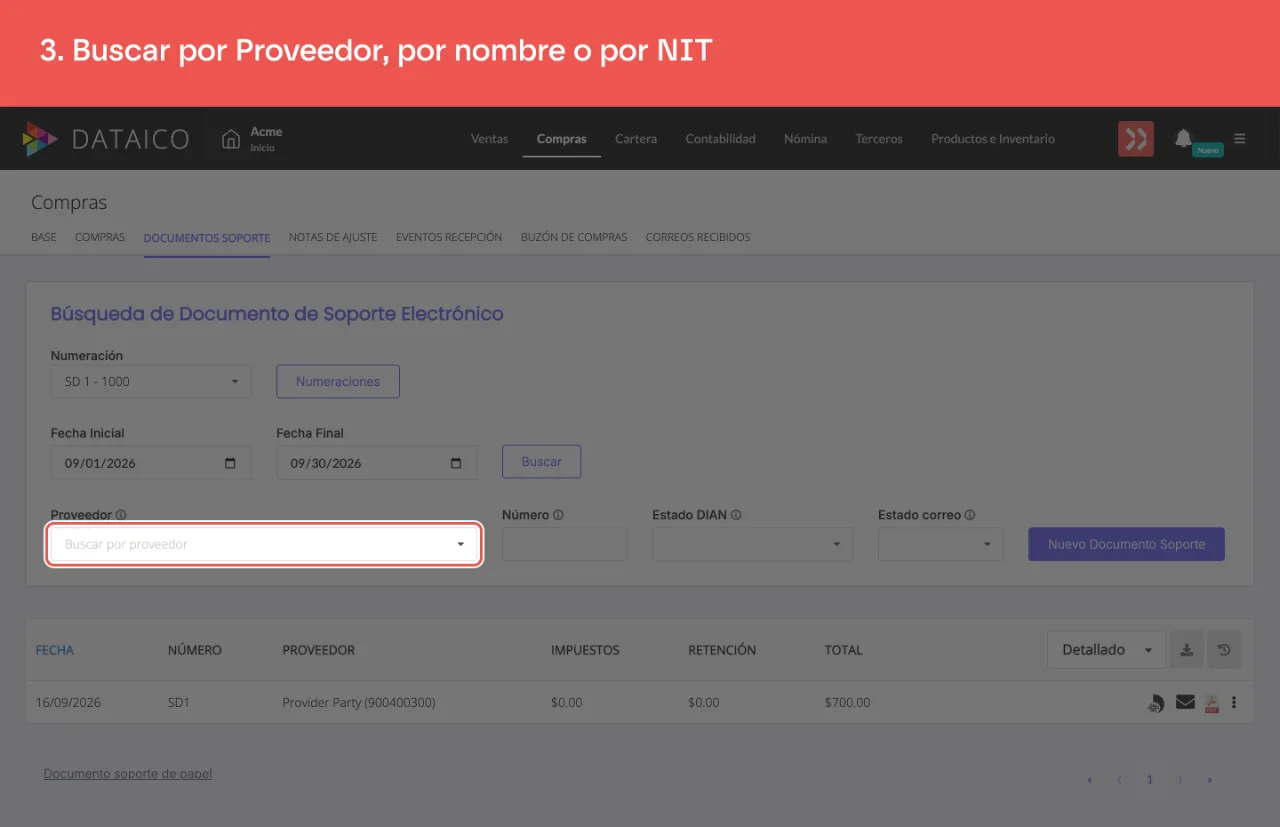Download the results list
This screenshot has height=827, width=1280.
click(1187, 650)
